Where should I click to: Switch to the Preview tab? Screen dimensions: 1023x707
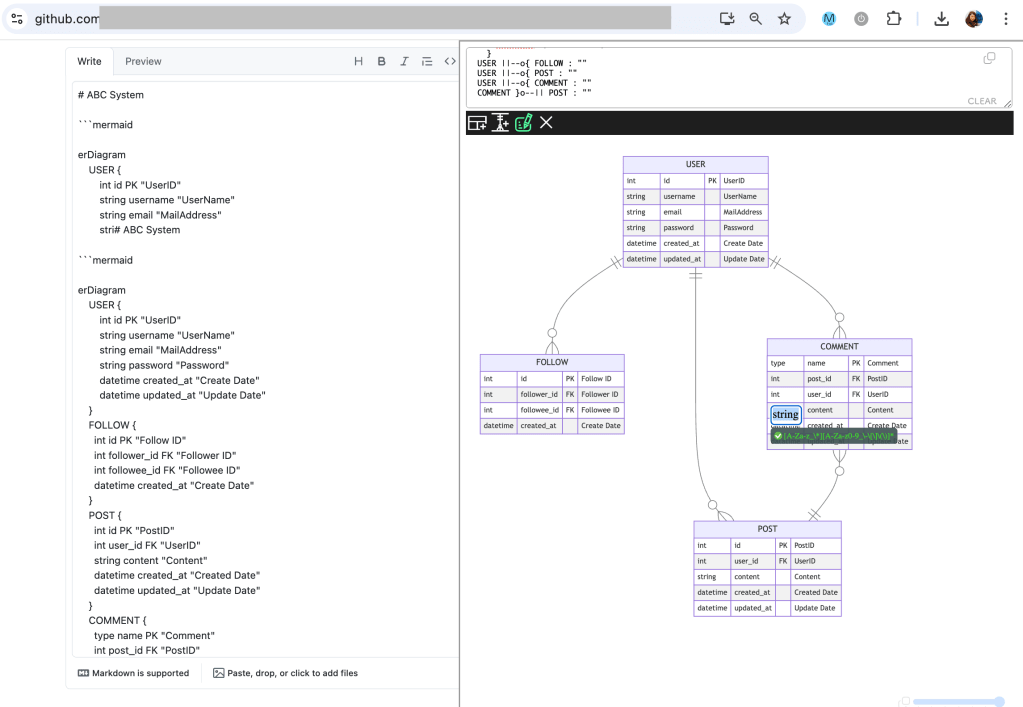[143, 62]
